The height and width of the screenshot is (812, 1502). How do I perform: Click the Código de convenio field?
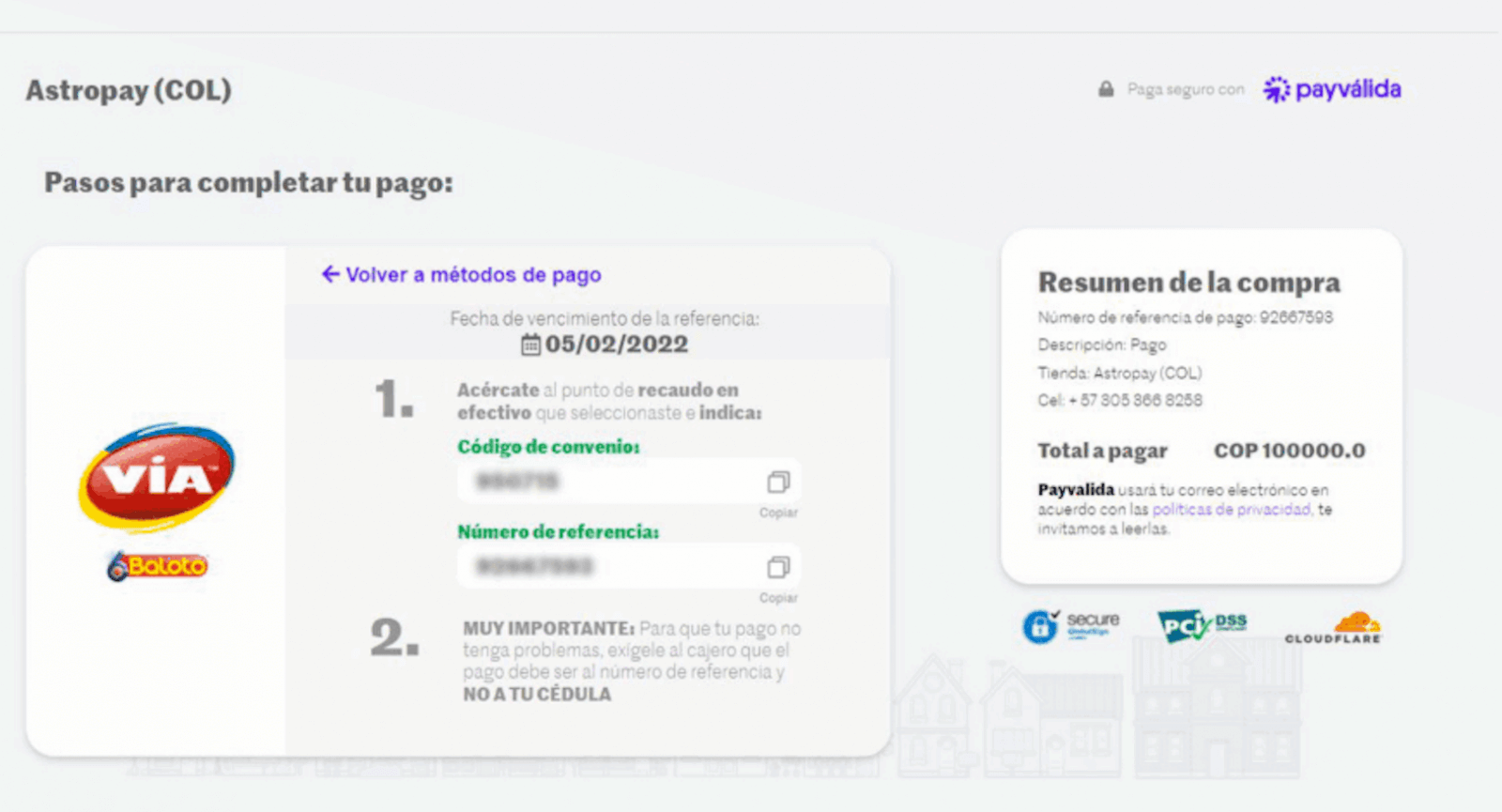coord(629,482)
